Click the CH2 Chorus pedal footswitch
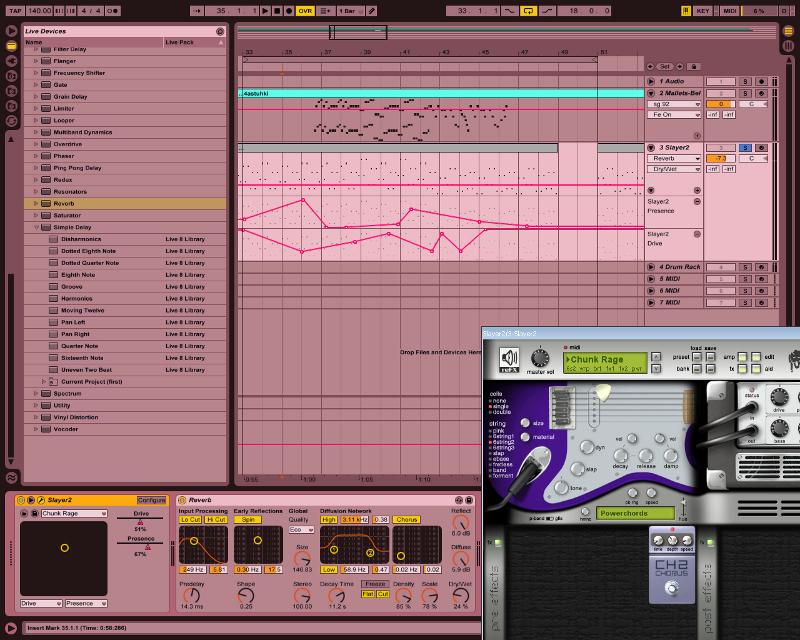Image resolution: width=800 pixels, height=640 pixels. 672,587
